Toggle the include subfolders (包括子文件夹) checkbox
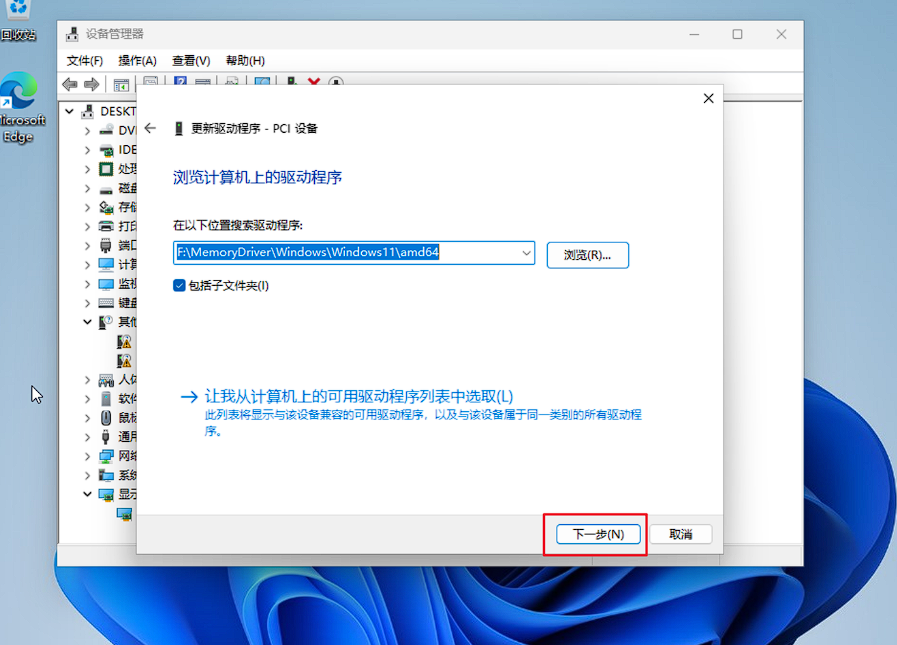 [179, 286]
